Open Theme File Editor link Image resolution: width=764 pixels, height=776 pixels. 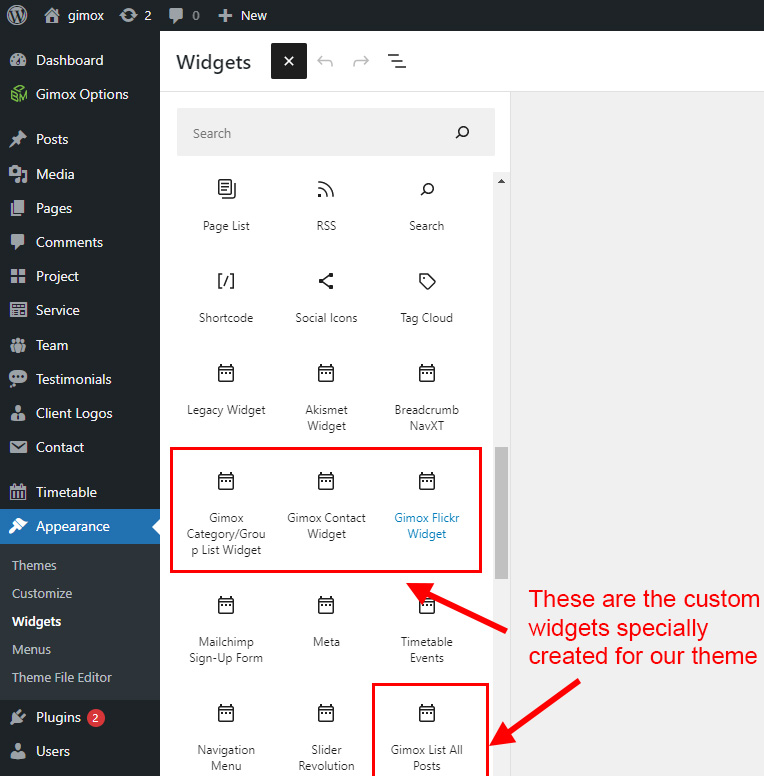(x=62, y=677)
